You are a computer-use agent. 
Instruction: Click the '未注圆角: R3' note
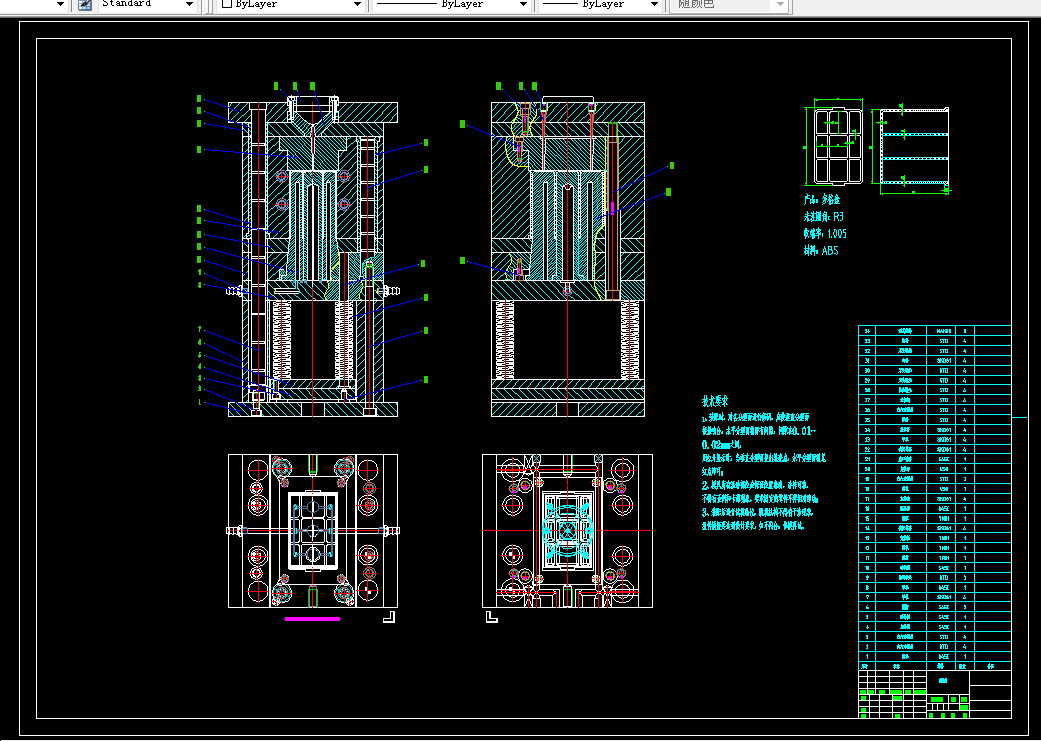[x=823, y=216]
